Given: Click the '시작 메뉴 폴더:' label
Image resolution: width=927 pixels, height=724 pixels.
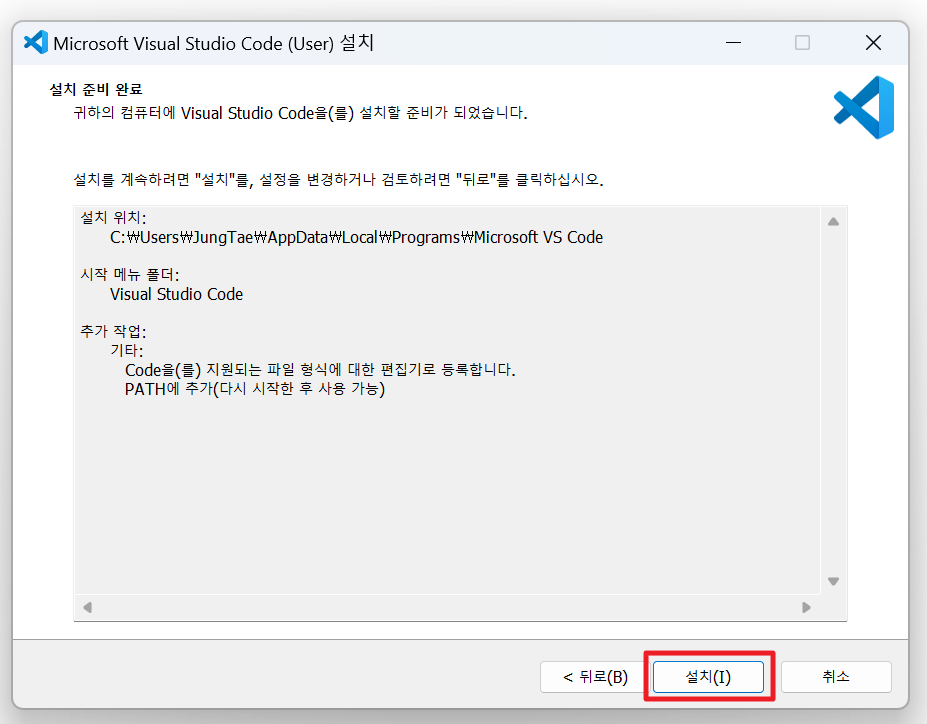Looking at the screenshot, I should click(129, 274).
